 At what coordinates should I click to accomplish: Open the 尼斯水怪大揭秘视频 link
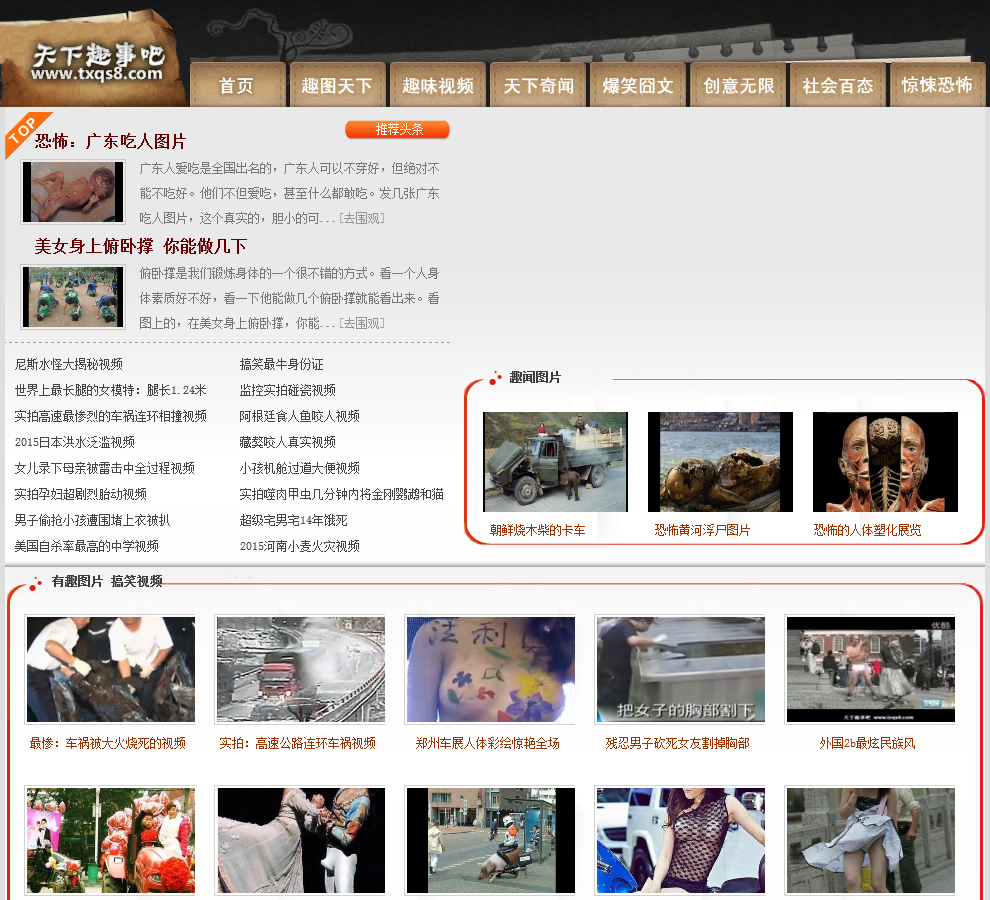point(69,364)
